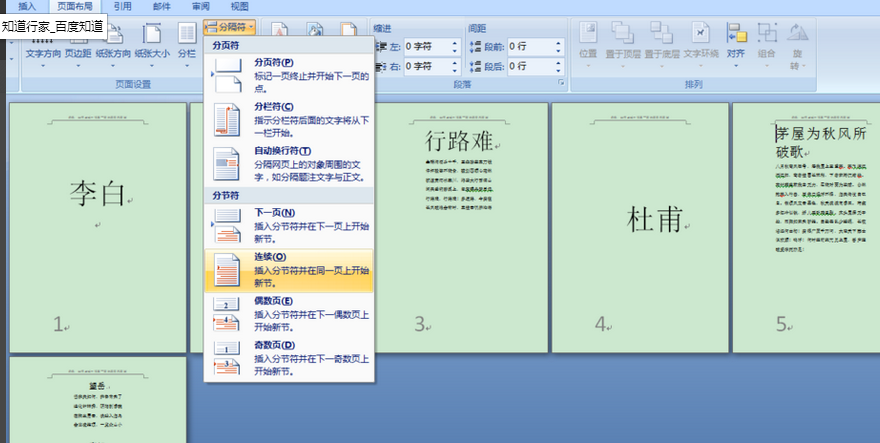Click the 自动换行符(T) text wrapping break icon
This screenshot has height=443, width=880.
coord(226,164)
